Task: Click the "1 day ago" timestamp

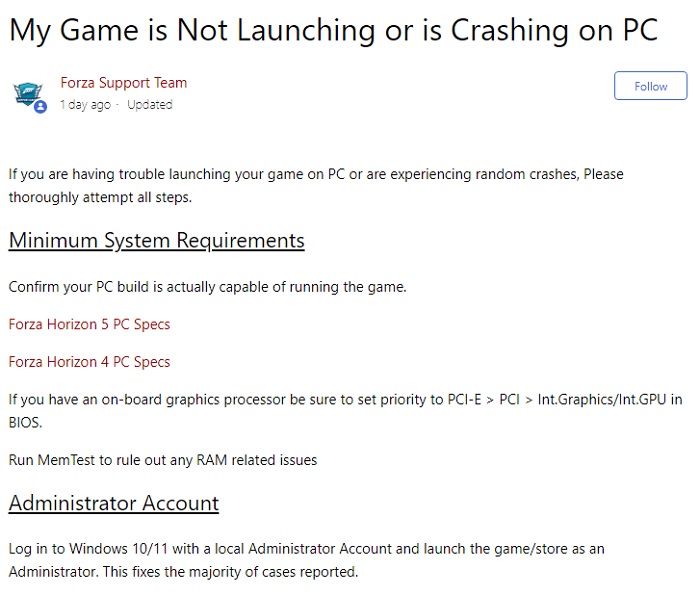Action: (86, 105)
